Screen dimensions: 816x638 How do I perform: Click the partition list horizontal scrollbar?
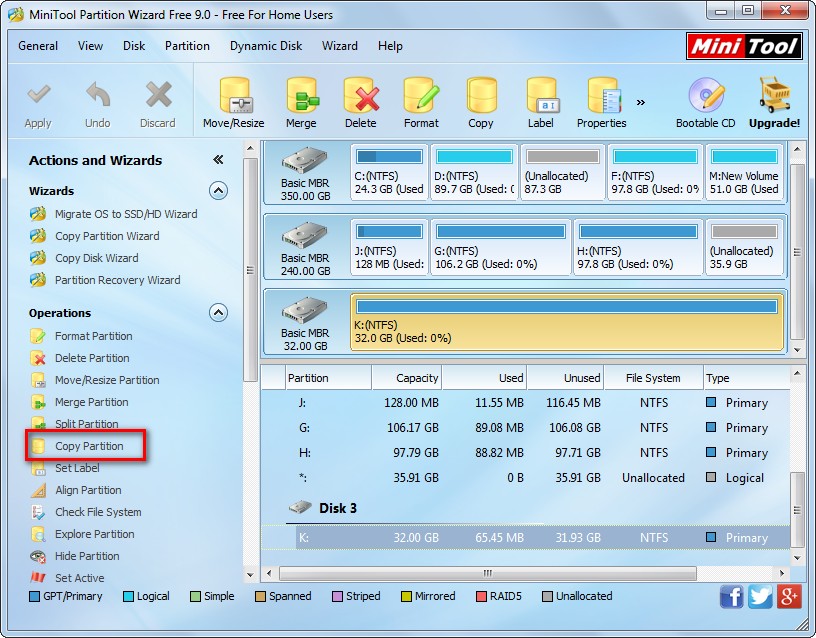(x=488, y=573)
